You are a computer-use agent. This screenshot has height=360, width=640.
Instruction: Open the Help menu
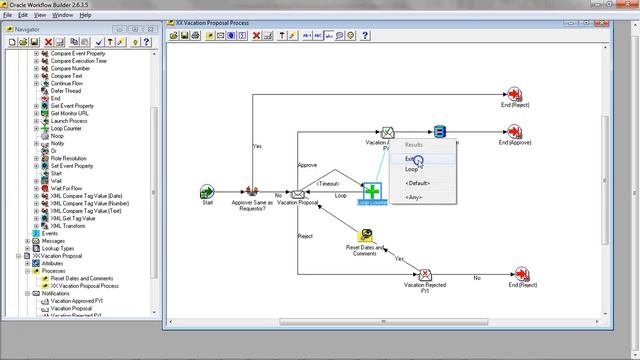(x=85, y=15)
